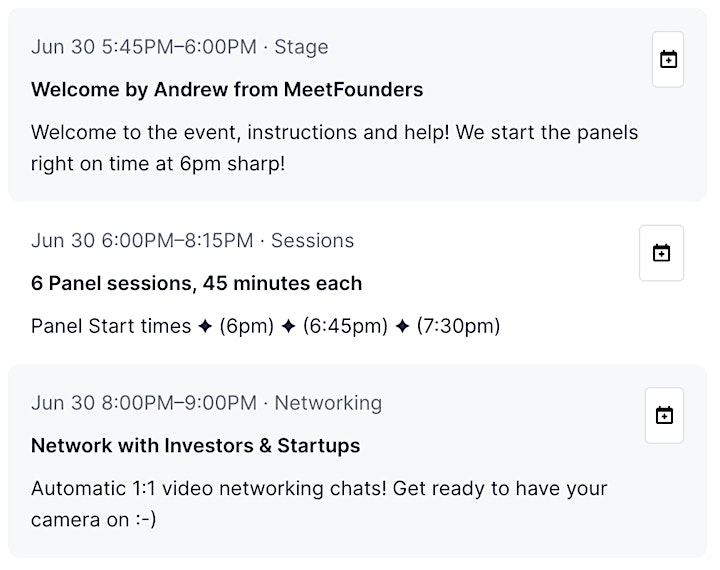This screenshot has width=720, height=570.
Task: Open Network with Investors & Startups title
Action: [196, 446]
